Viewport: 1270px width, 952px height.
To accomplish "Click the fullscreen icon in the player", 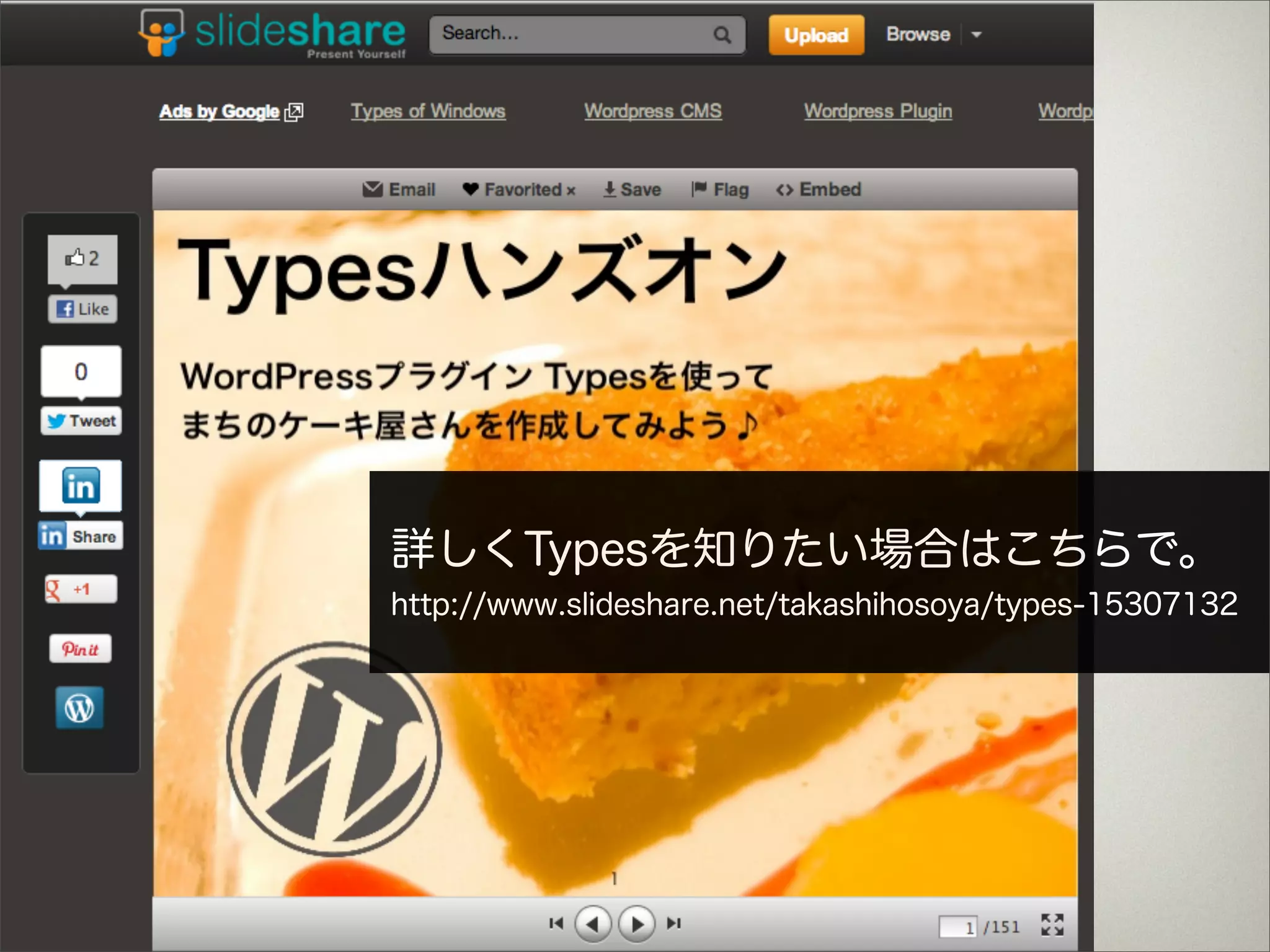I will pyautogui.click(x=1052, y=925).
